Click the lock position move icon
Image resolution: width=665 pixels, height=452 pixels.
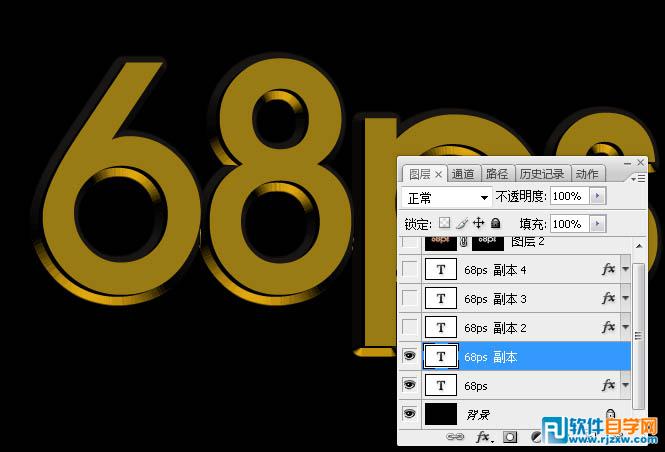(478, 223)
